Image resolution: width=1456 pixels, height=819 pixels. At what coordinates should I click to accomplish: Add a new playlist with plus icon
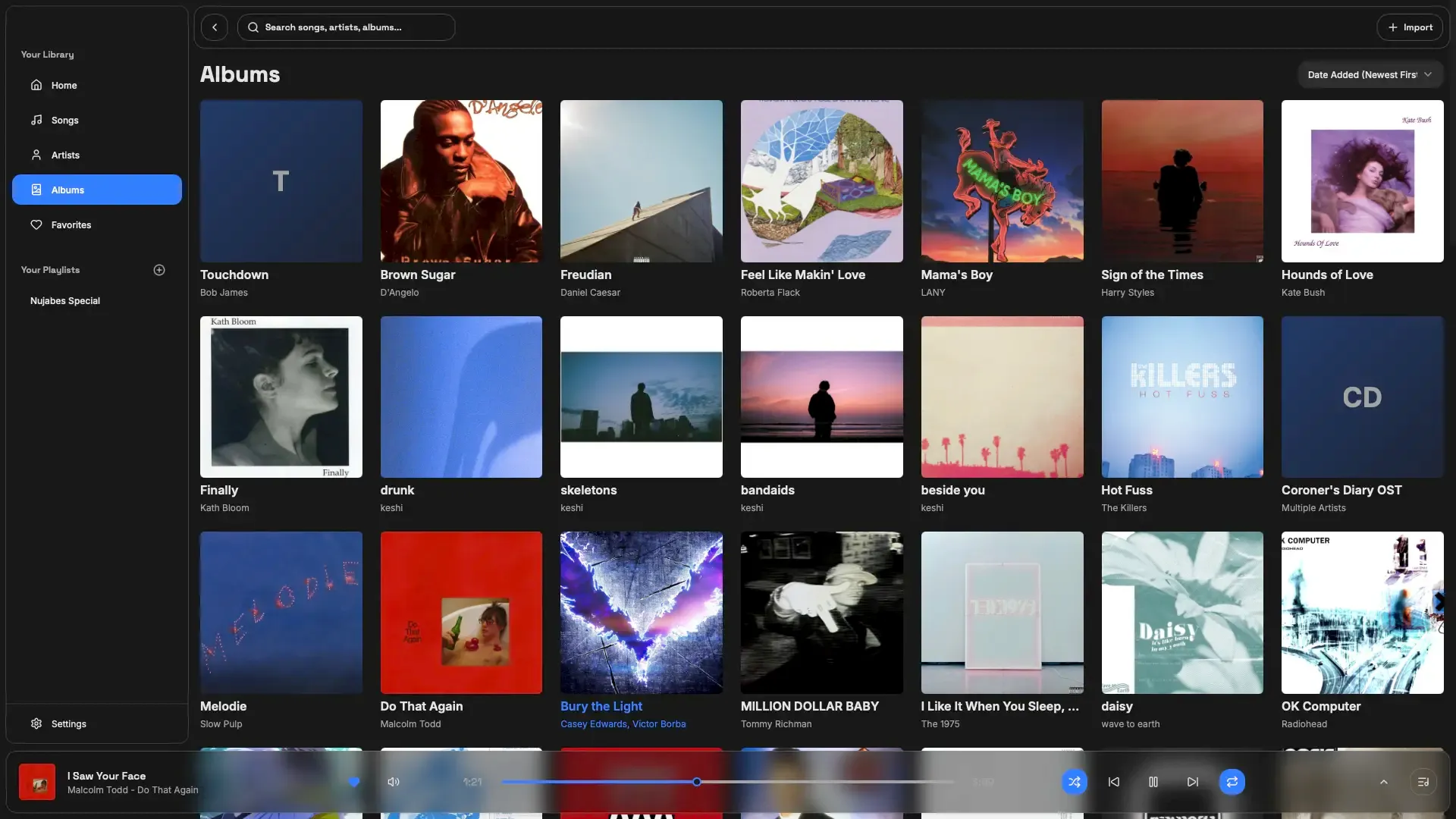[159, 270]
